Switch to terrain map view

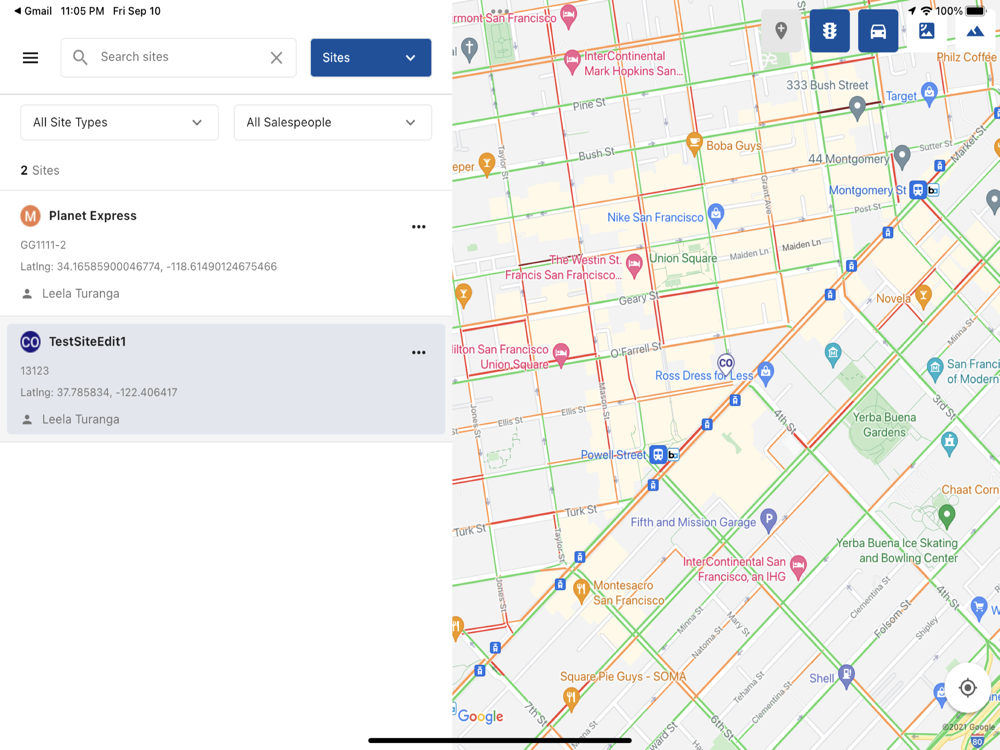coord(974,31)
